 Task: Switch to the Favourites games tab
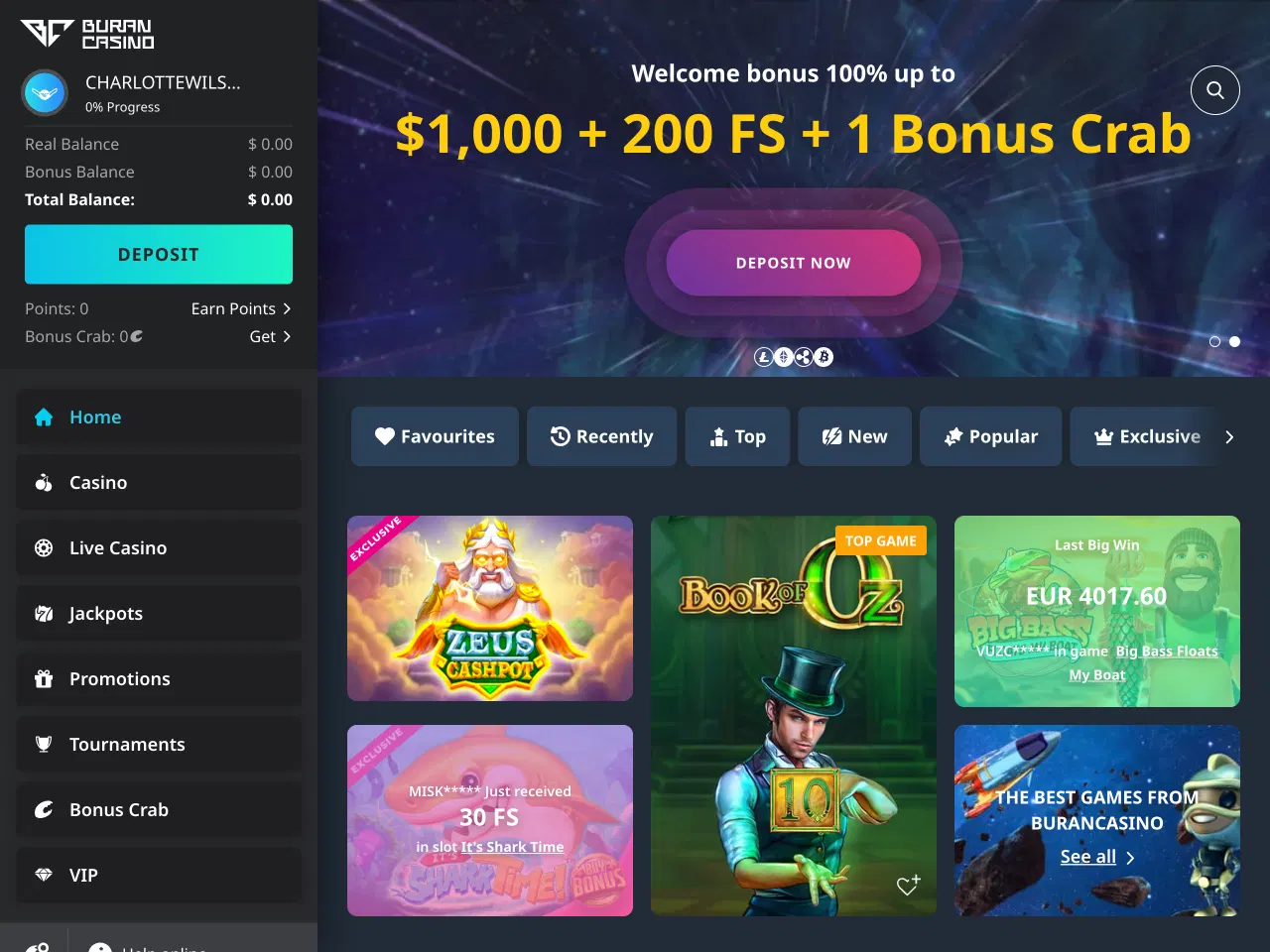point(435,436)
